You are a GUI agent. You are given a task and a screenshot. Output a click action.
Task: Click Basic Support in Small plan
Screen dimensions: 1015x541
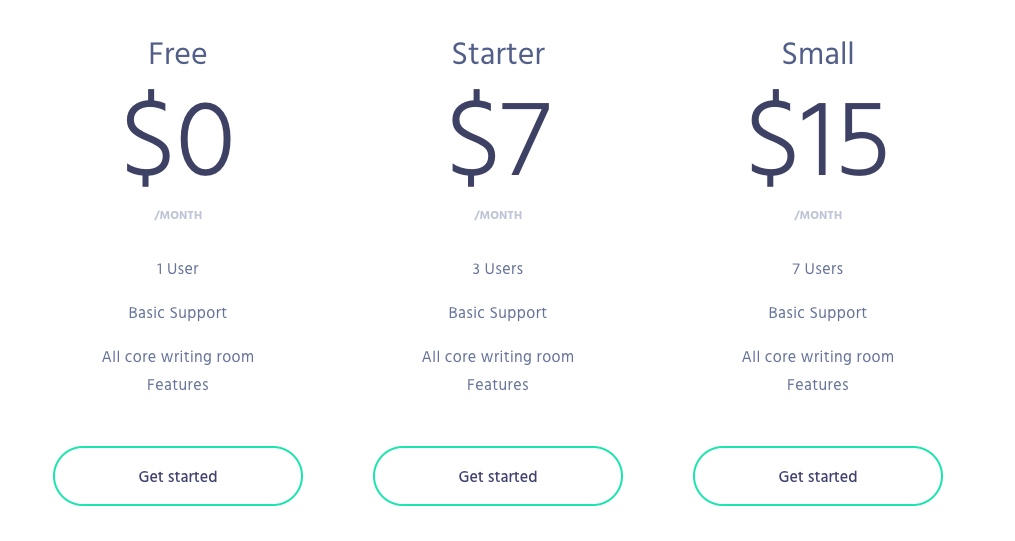tap(818, 313)
